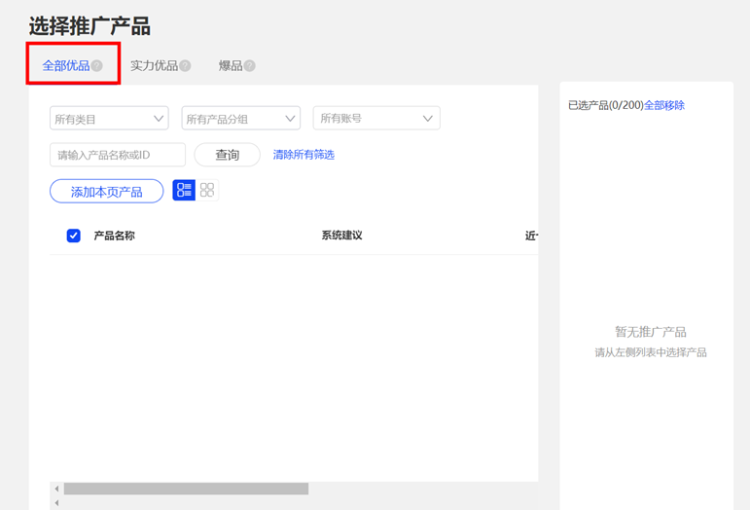Screen dimensions: 750x510
Task: Open the 所有产品分组 dropdown
Action: [241, 119]
